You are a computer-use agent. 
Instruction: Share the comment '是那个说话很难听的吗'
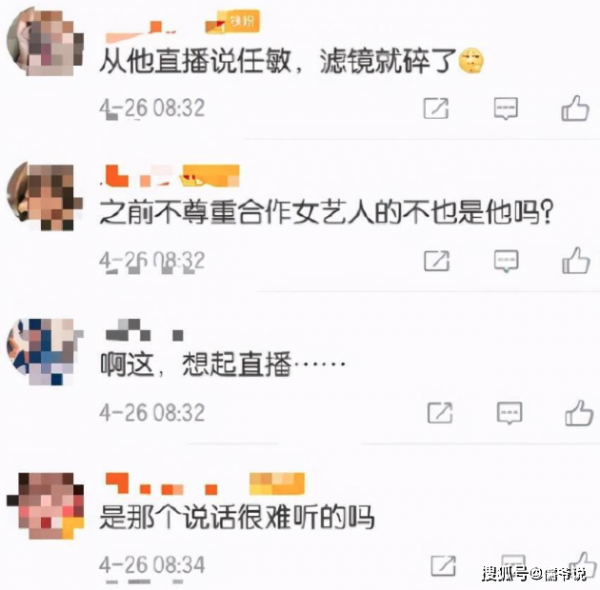[443, 566]
